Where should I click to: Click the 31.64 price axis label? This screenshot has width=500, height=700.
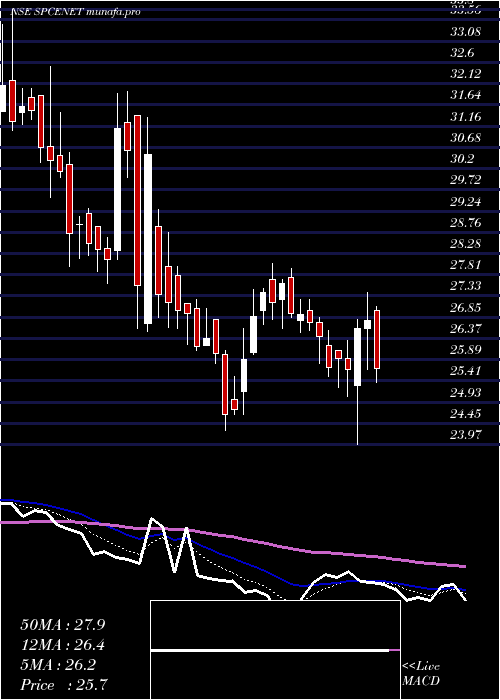(x=466, y=95)
